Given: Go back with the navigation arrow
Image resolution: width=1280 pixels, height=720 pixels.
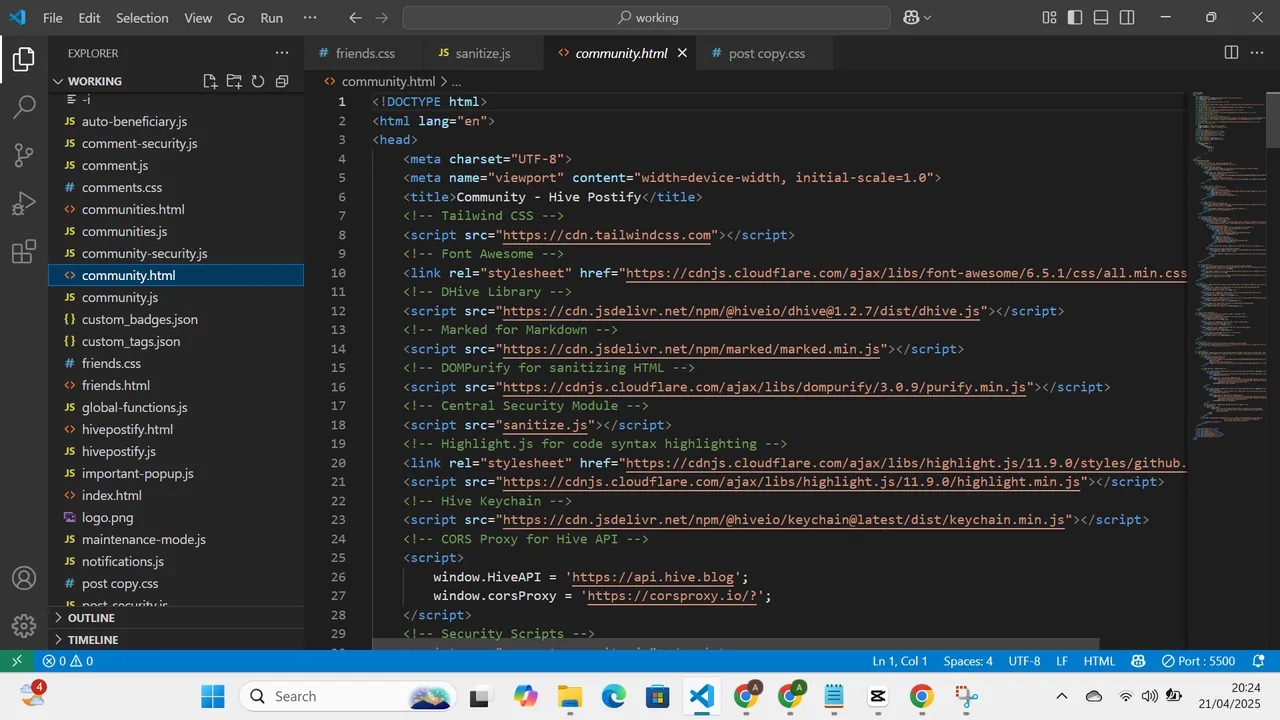Looking at the screenshot, I should point(356,17).
